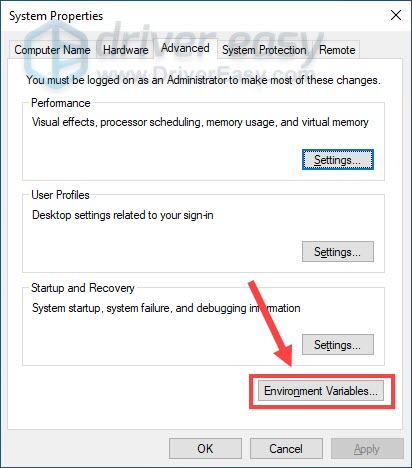The width and height of the screenshot is (412, 468).
Task: Select the Advanced tab
Action: coord(185,48)
